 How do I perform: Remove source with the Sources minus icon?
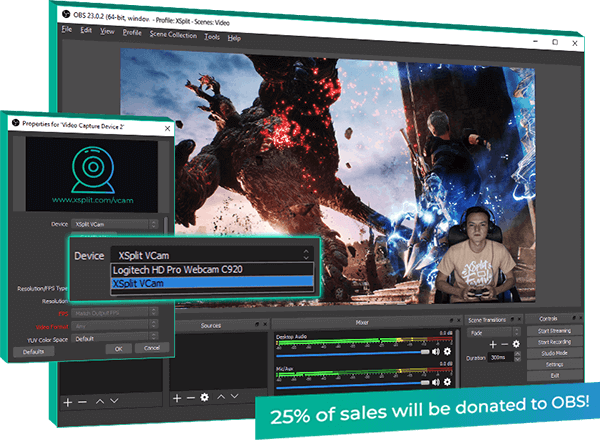[191, 398]
